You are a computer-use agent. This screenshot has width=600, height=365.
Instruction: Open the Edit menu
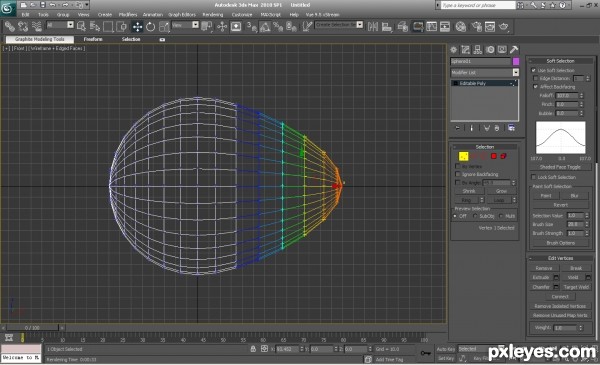(x=25, y=15)
